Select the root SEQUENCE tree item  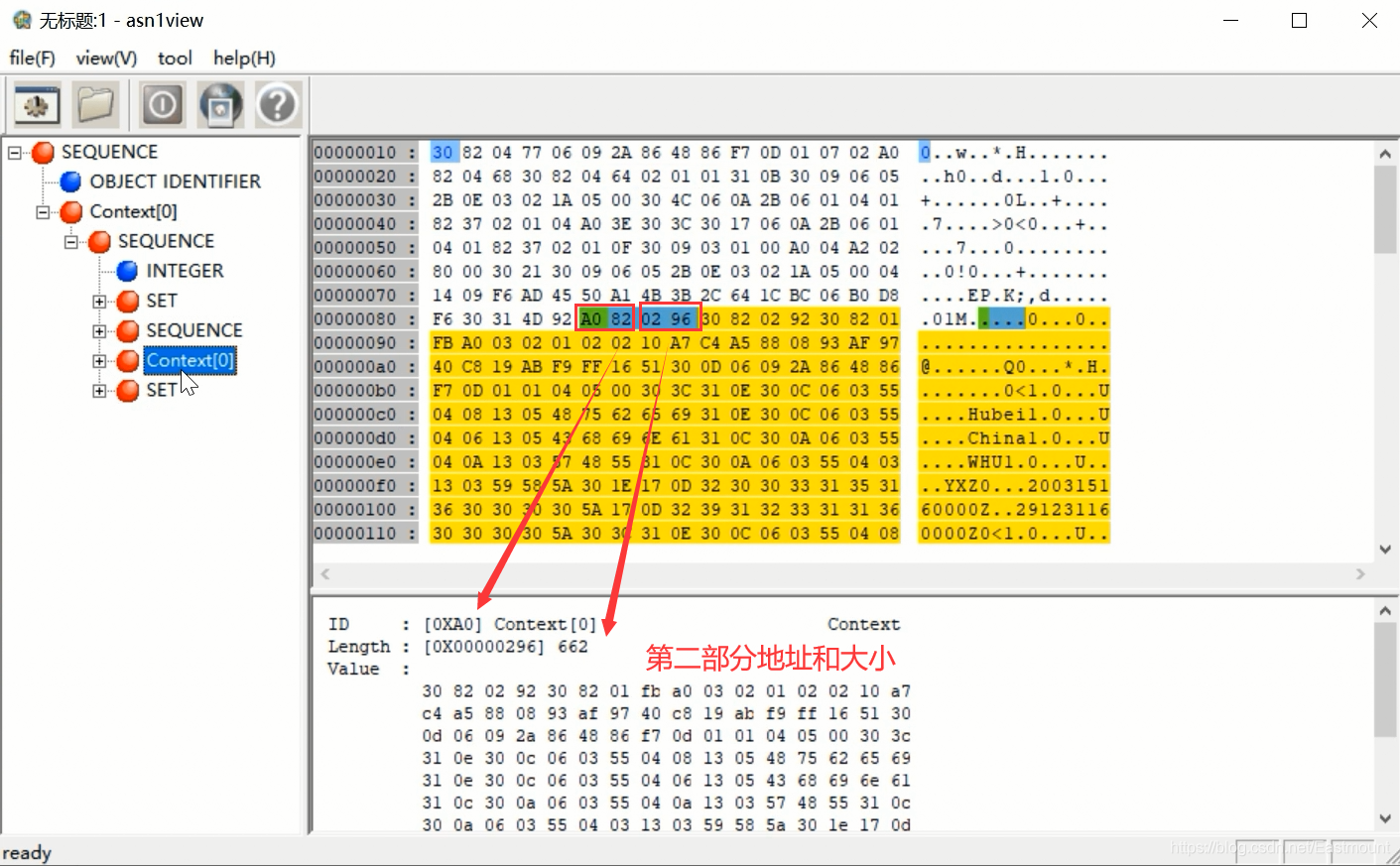[x=109, y=152]
